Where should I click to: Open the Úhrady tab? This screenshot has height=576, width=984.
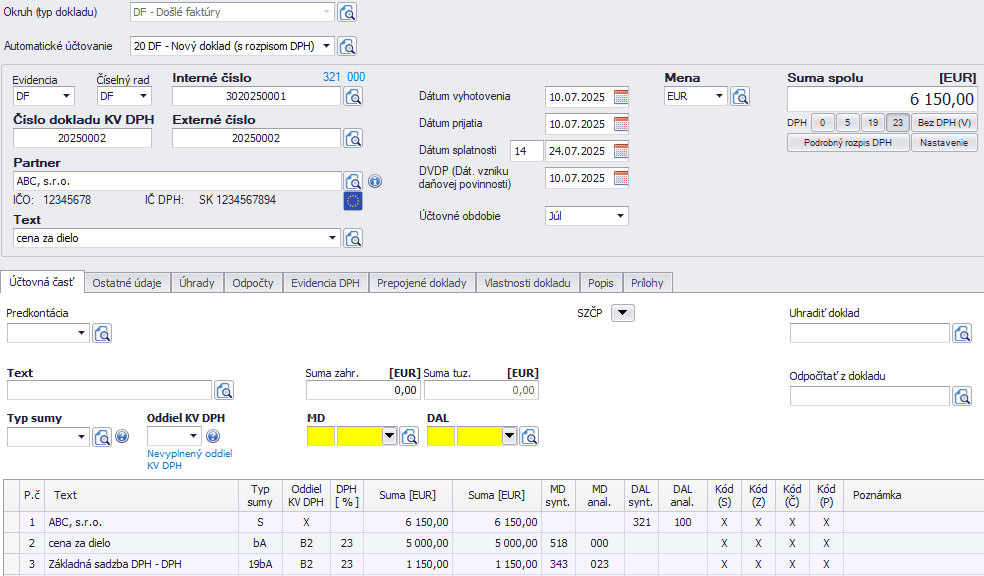tap(196, 283)
